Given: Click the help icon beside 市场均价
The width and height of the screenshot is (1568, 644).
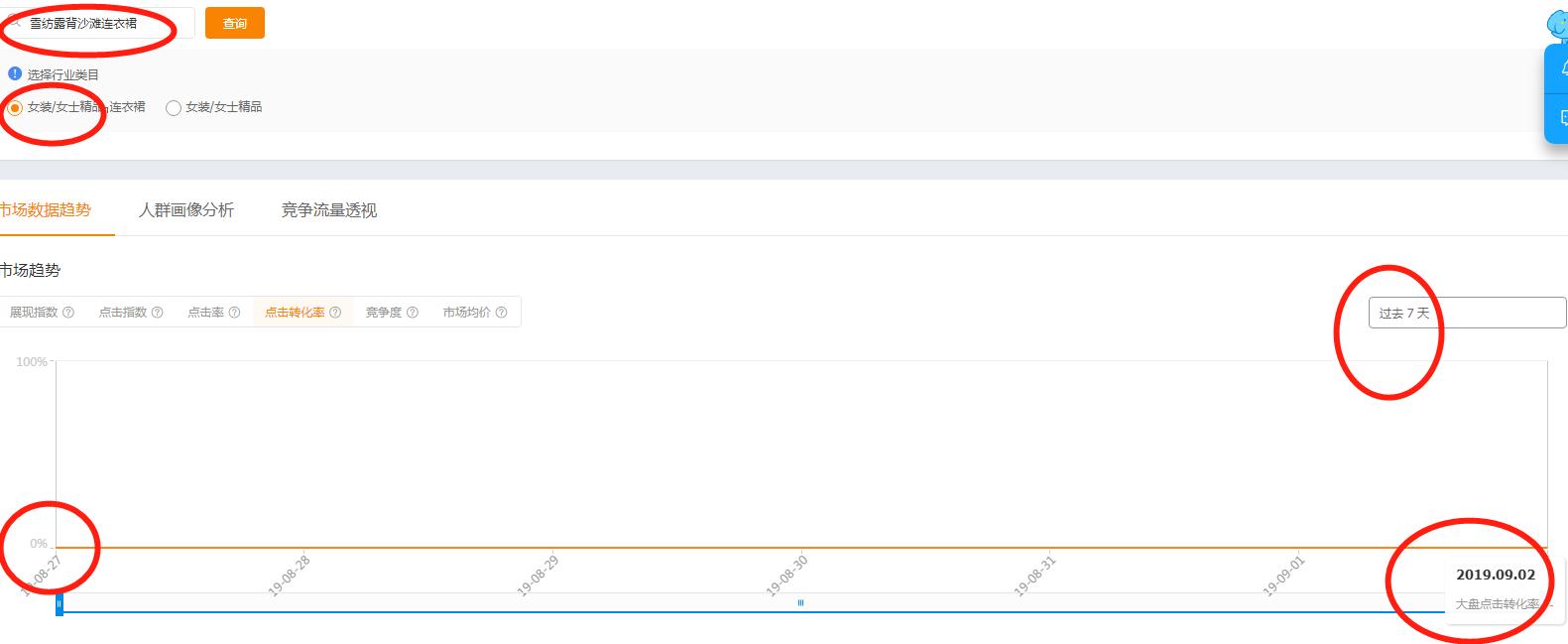Looking at the screenshot, I should click(x=501, y=313).
